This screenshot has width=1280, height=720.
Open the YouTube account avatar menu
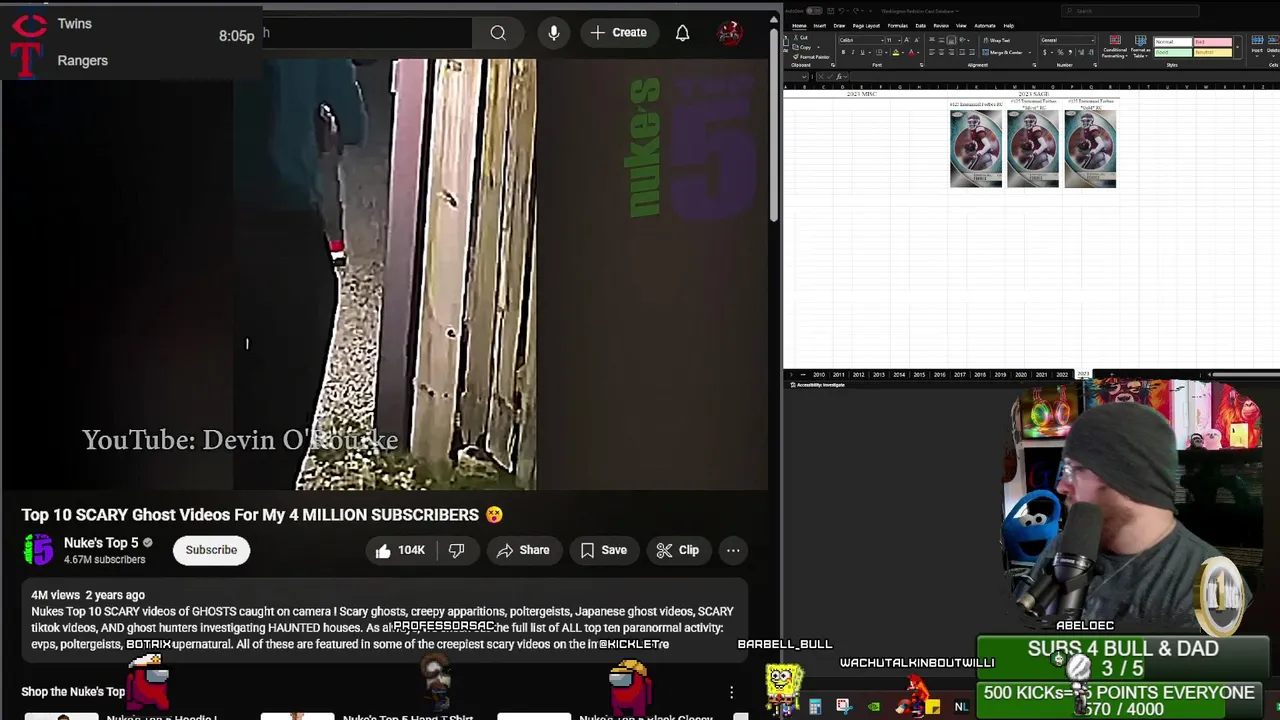(x=730, y=33)
